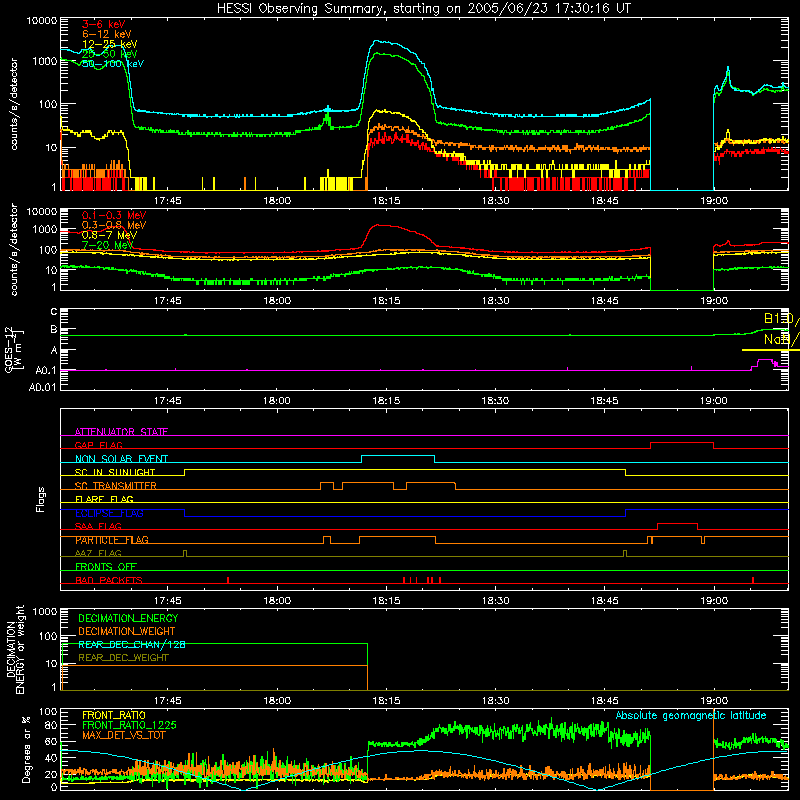This screenshot has height=800, width=800.
Task: Select the 12-25 keV legend label
Action: pos(110,44)
